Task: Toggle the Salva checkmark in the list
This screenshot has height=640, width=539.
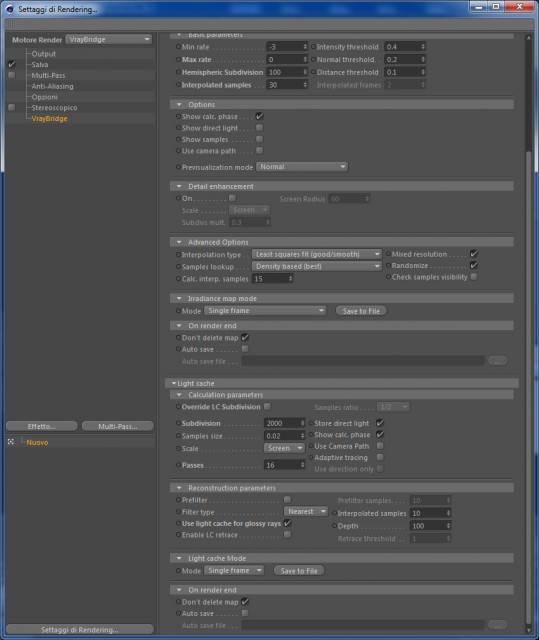Action: point(11,64)
